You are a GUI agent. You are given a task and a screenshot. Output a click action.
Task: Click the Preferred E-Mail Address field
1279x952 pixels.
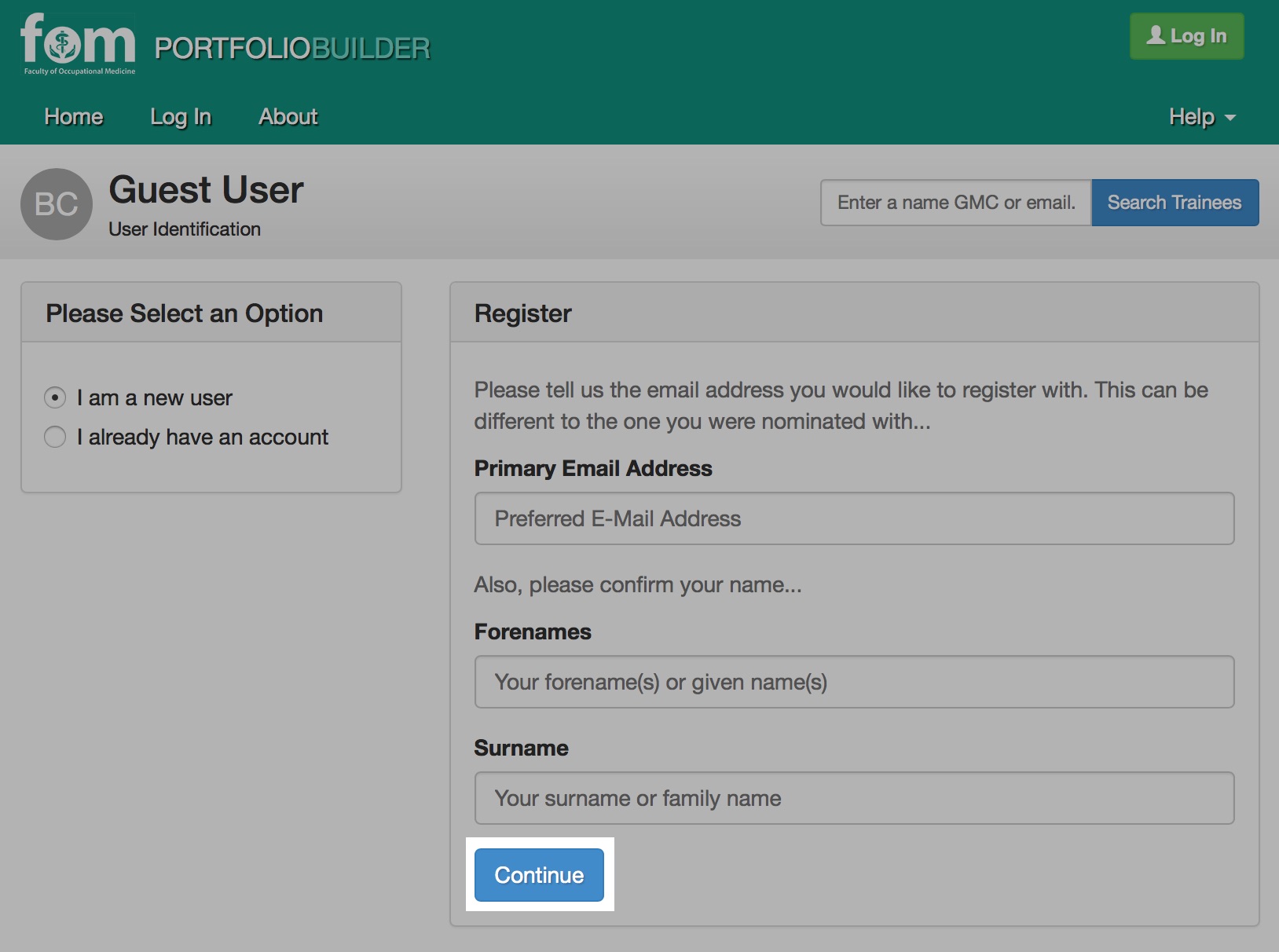coord(854,518)
